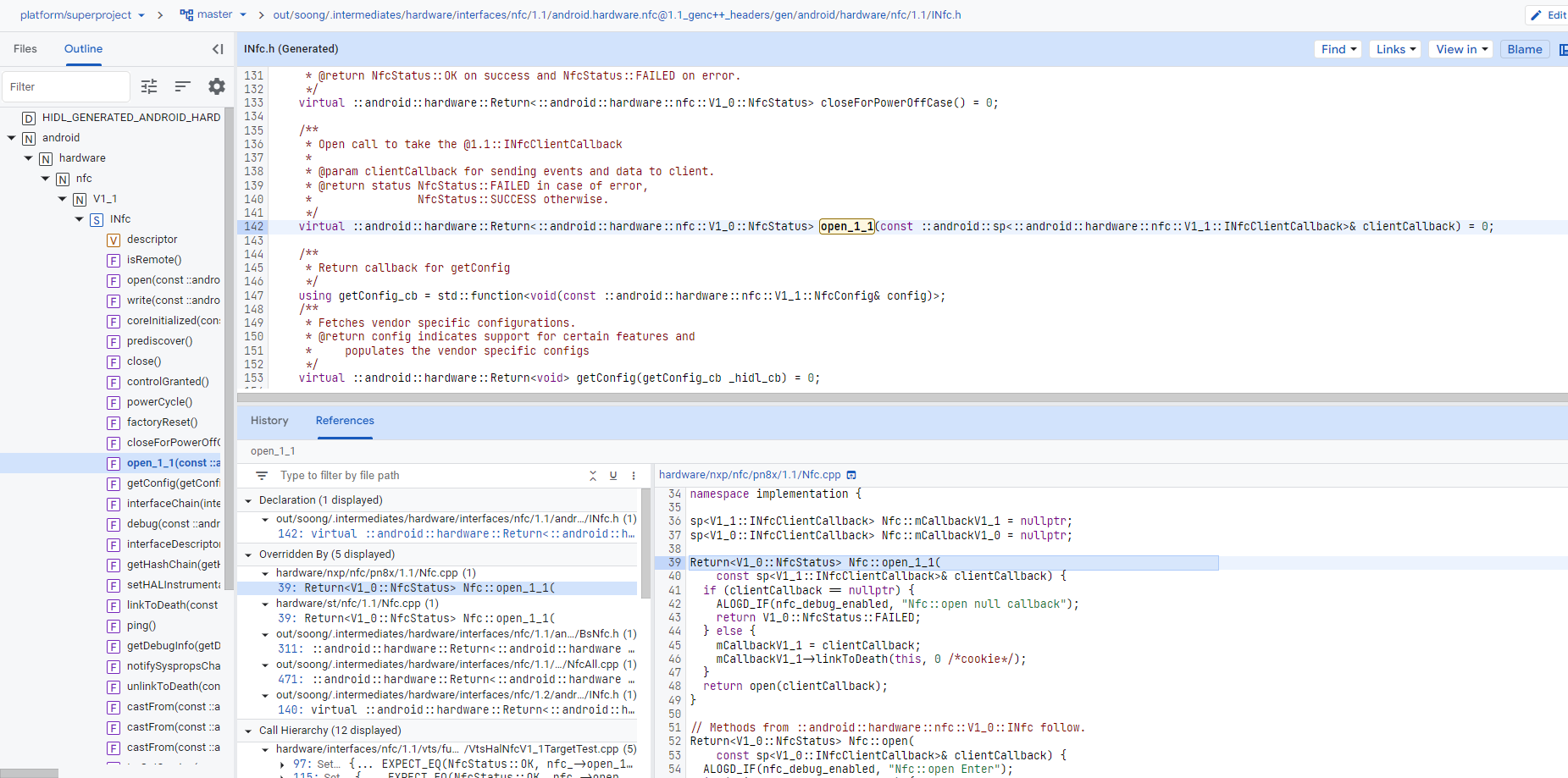Open outline filter options sliders icon
The width and height of the screenshot is (1568, 778).
[149, 86]
